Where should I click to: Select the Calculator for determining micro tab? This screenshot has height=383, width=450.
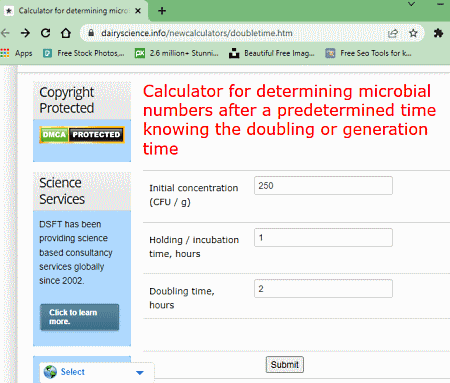(73, 11)
